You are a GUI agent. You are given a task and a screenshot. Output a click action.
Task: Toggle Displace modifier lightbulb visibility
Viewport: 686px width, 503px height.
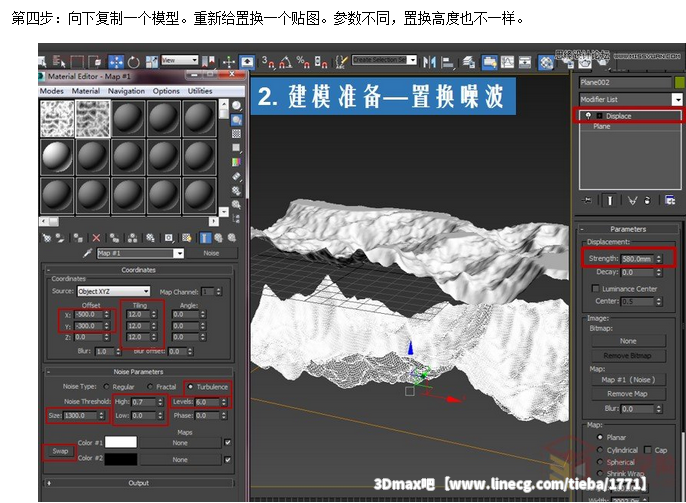pyautogui.click(x=588, y=115)
